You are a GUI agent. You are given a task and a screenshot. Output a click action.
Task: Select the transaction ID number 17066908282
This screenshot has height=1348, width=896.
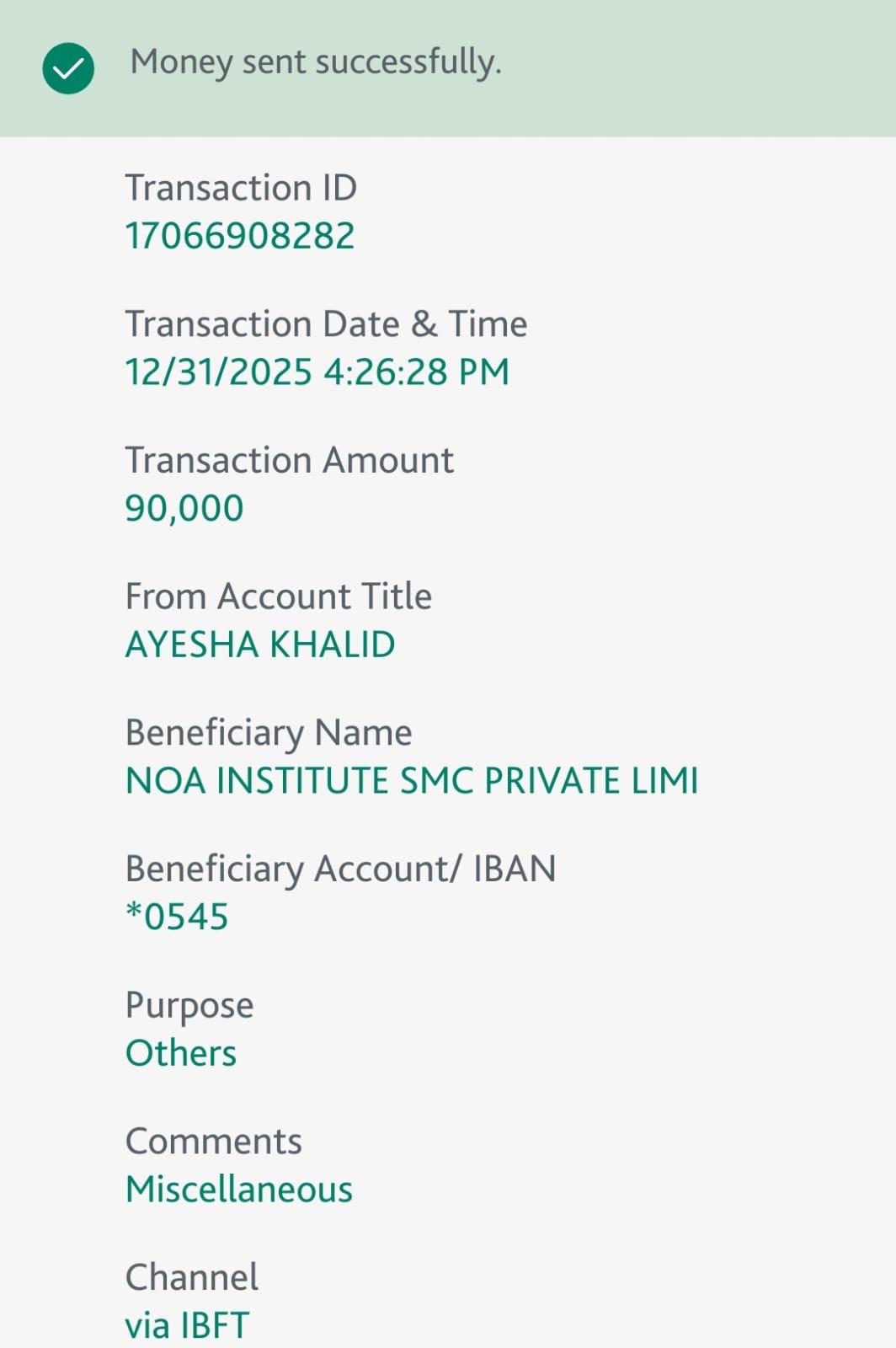240,236
